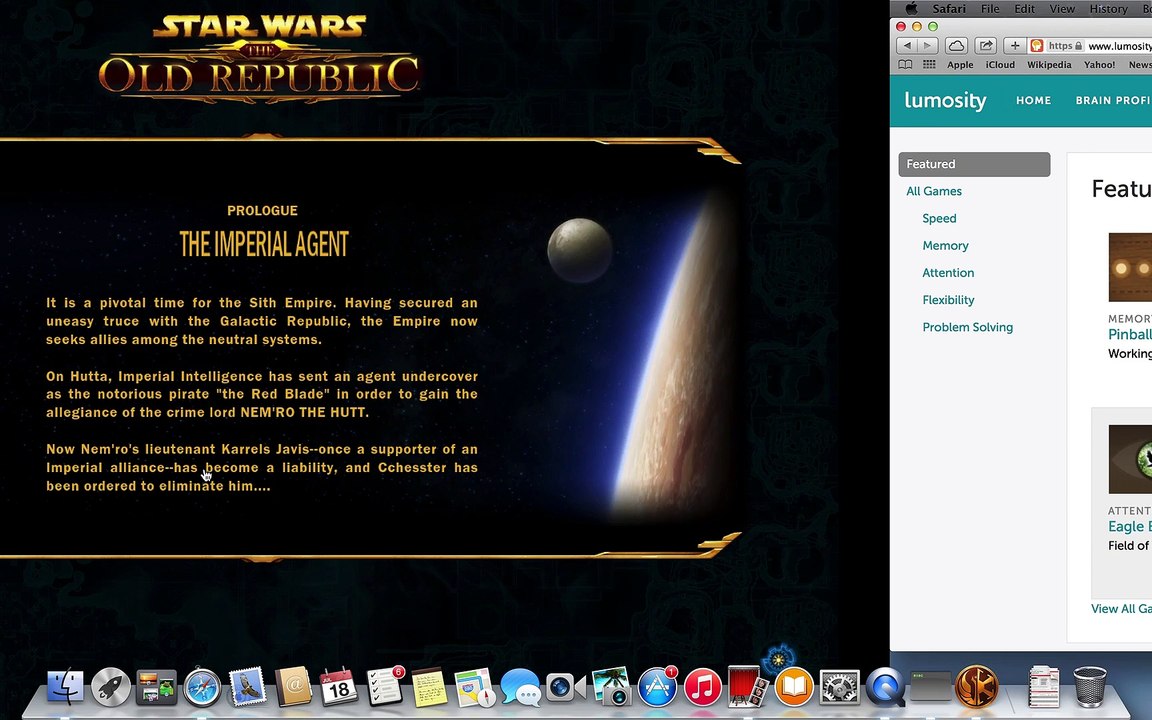Open iCloud bookmark in bookmarks bar
Viewport: 1152px width, 720px height.
[x=1000, y=65]
